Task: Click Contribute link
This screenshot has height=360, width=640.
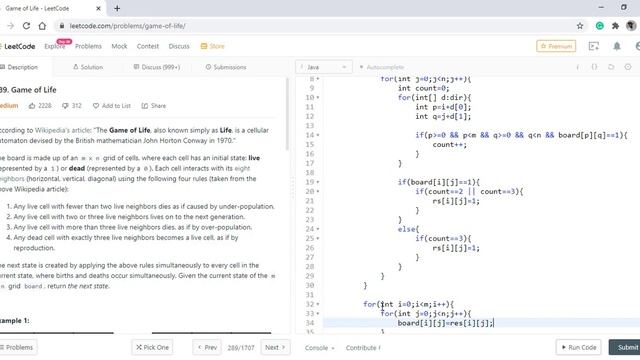Action: click(363, 348)
